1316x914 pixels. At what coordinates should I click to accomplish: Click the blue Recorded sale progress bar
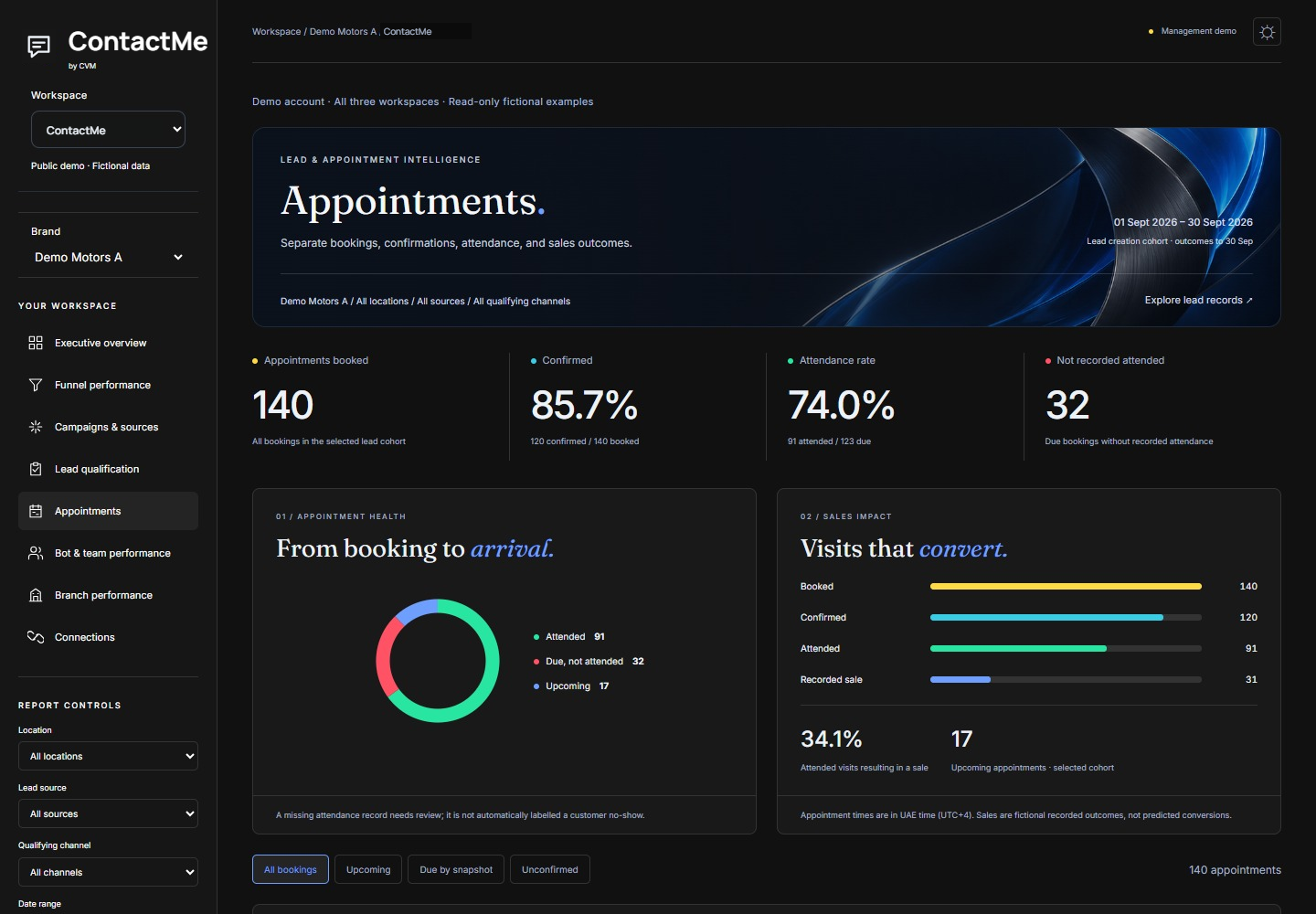[960, 679]
